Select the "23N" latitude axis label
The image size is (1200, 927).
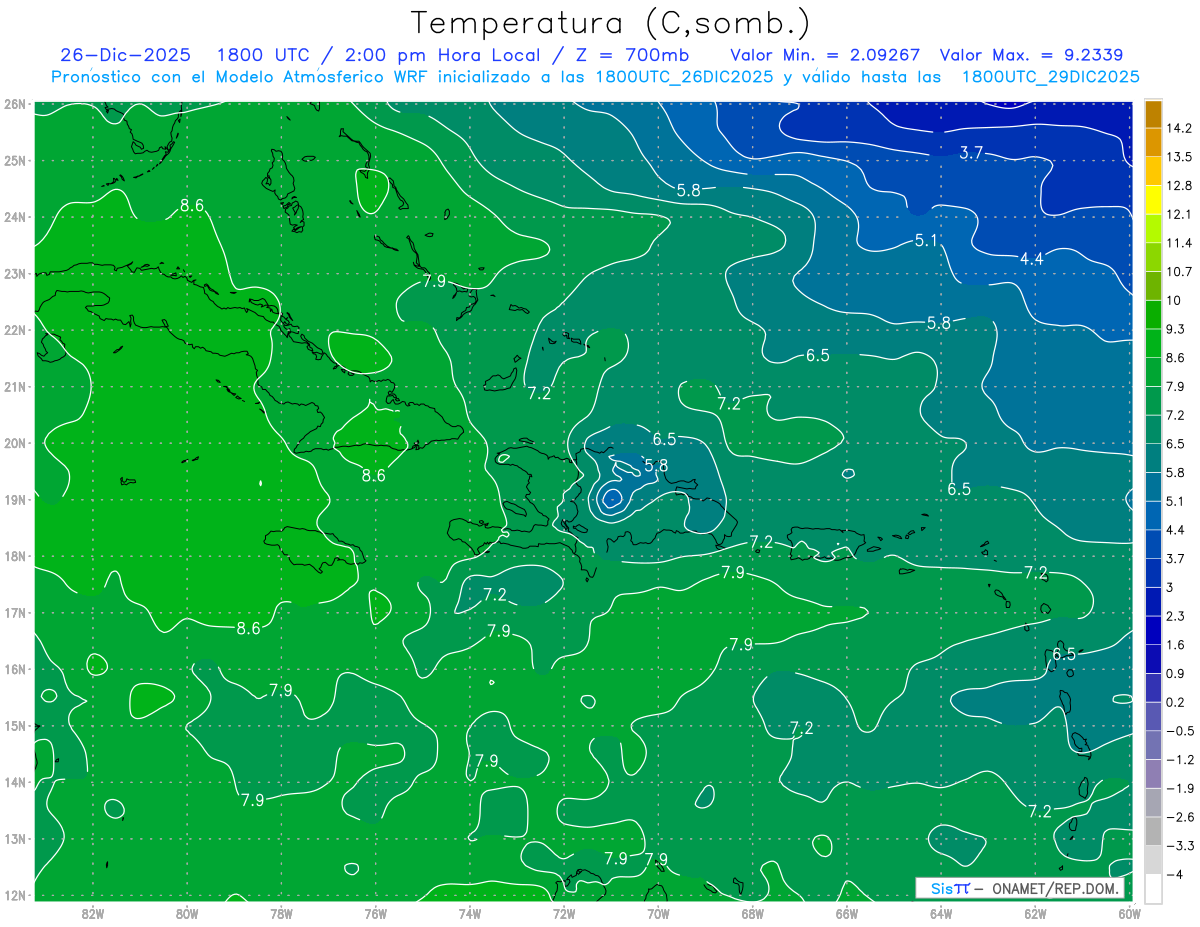click(x=14, y=273)
